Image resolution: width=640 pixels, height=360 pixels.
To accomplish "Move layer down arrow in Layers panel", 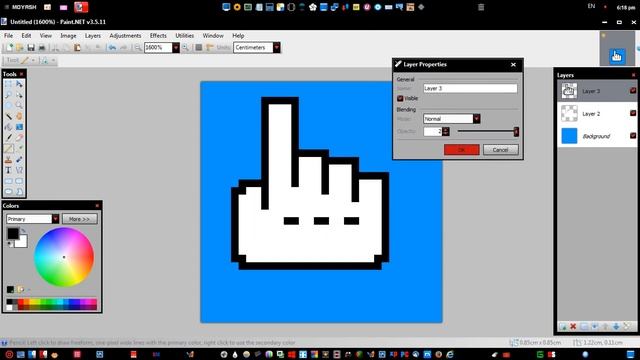I will coord(616,326).
